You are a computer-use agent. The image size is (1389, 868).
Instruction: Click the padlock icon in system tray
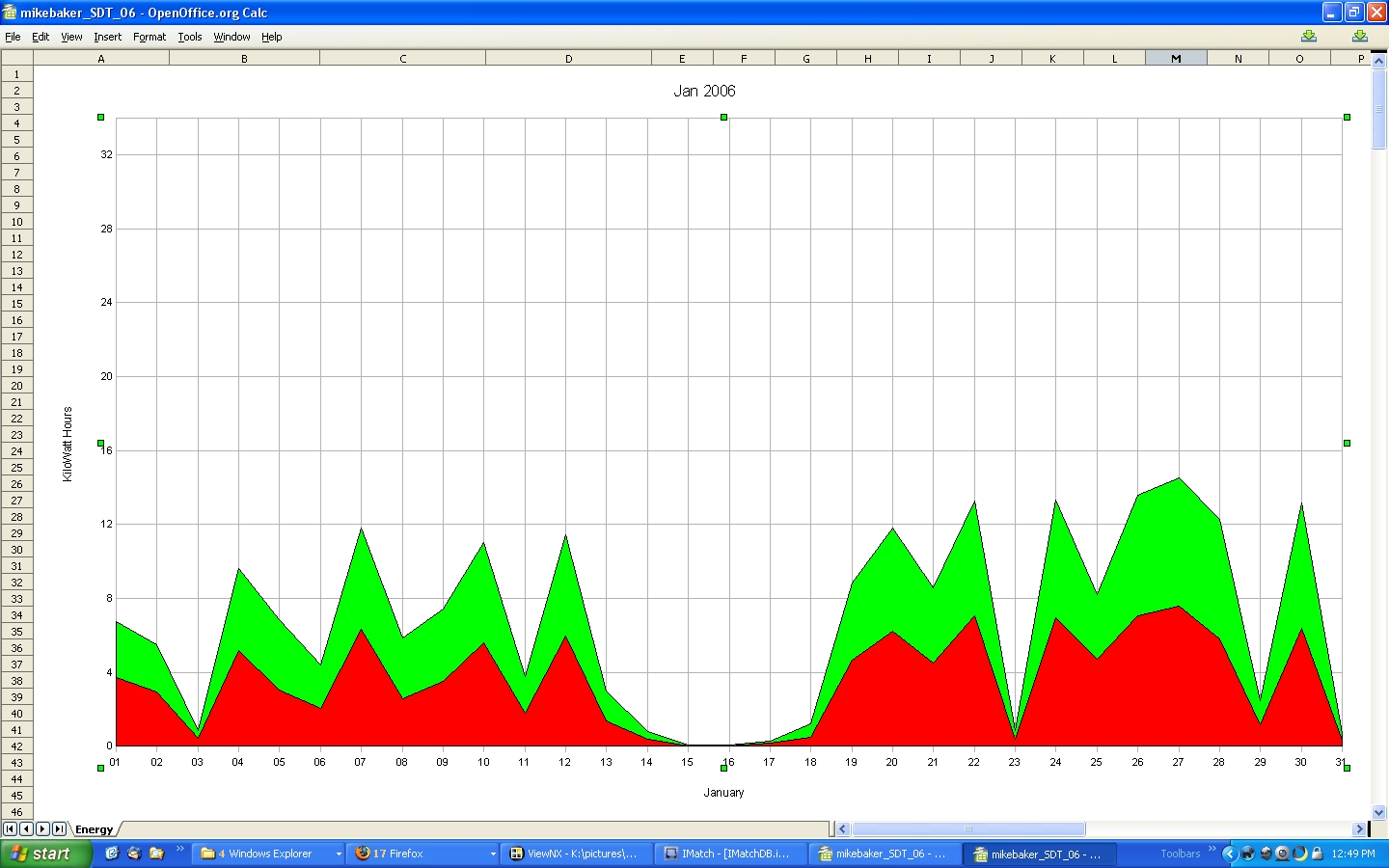pyautogui.click(x=1317, y=854)
